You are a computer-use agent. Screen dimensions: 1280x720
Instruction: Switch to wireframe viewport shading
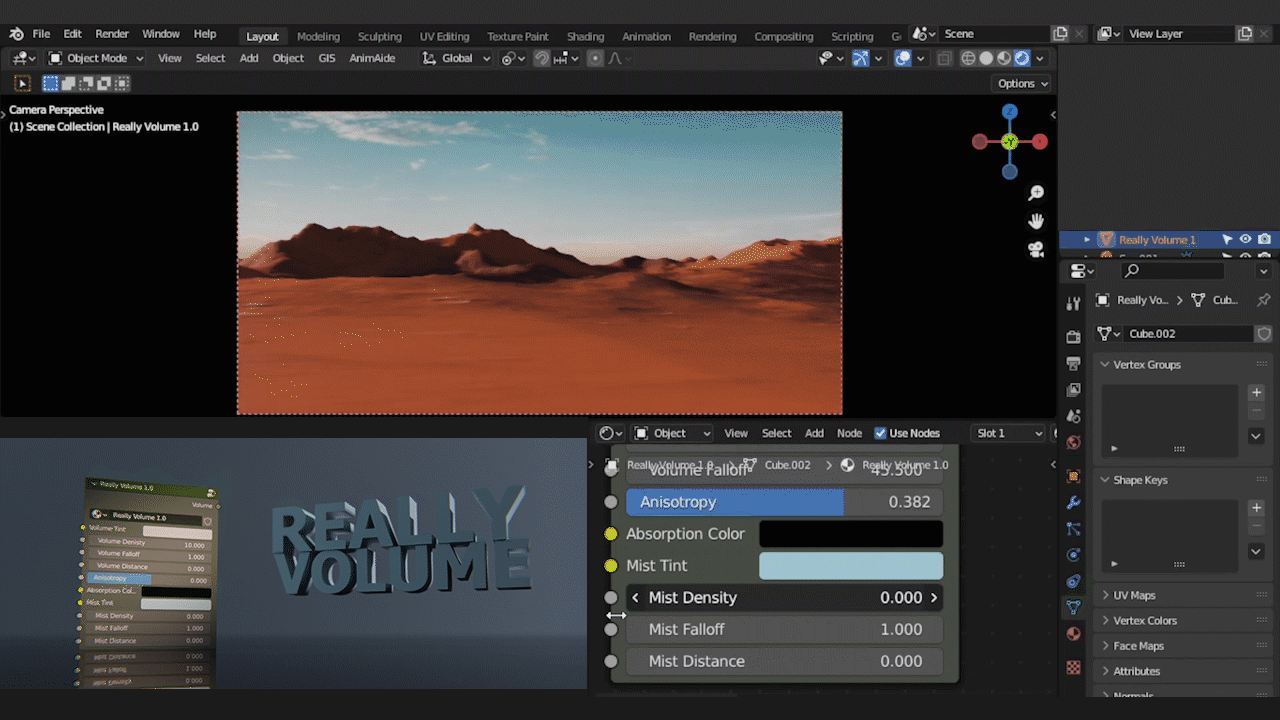pyautogui.click(x=968, y=59)
